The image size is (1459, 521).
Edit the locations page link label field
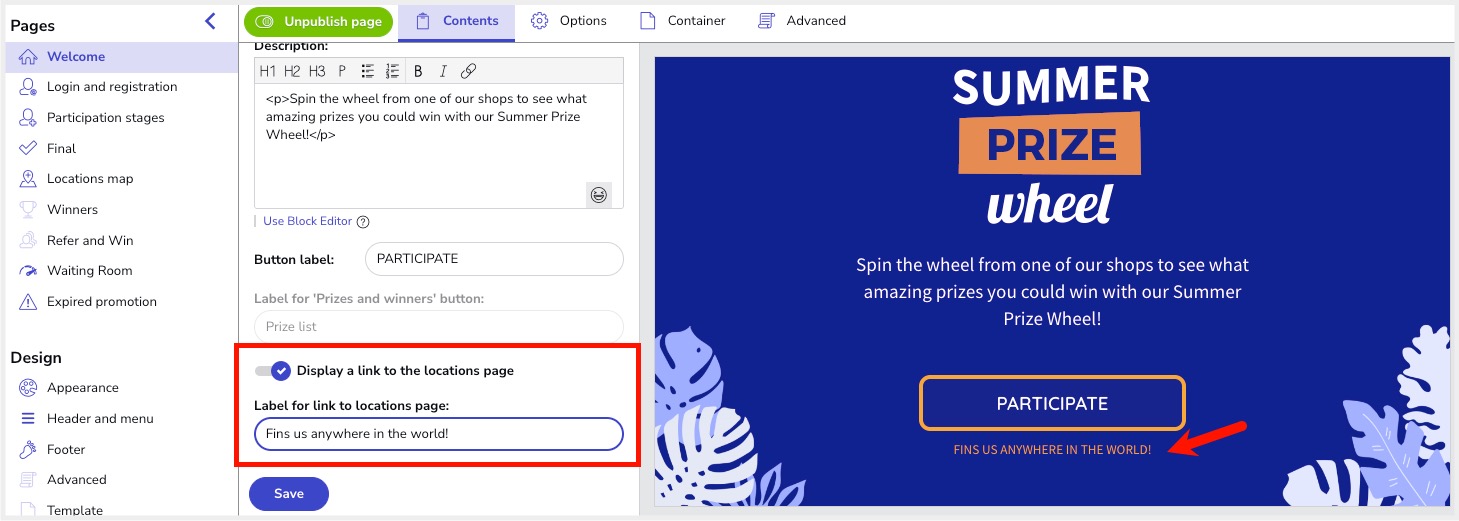click(439, 434)
